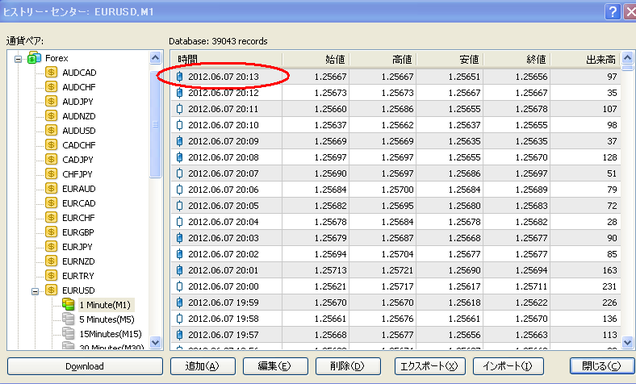Sort by 時間 column header

[x=226, y=60]
